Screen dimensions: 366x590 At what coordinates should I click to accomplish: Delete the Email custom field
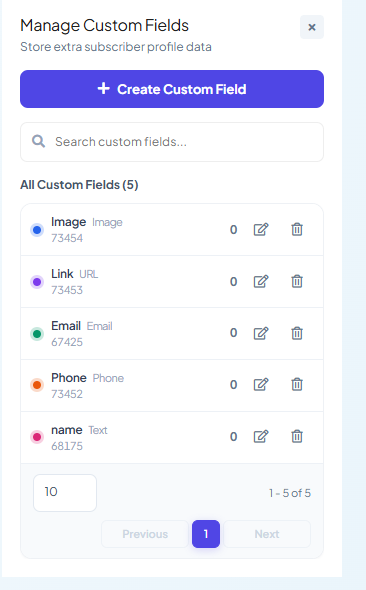[x=297, y=333]
